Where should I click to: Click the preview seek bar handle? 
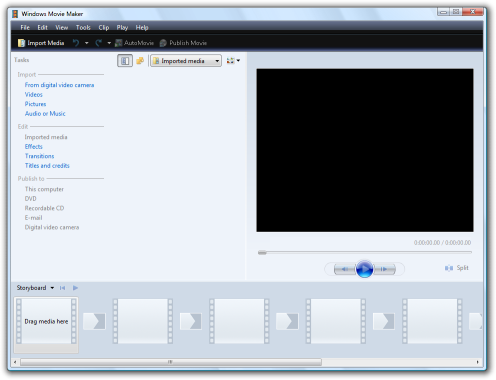tap(262, 253)
